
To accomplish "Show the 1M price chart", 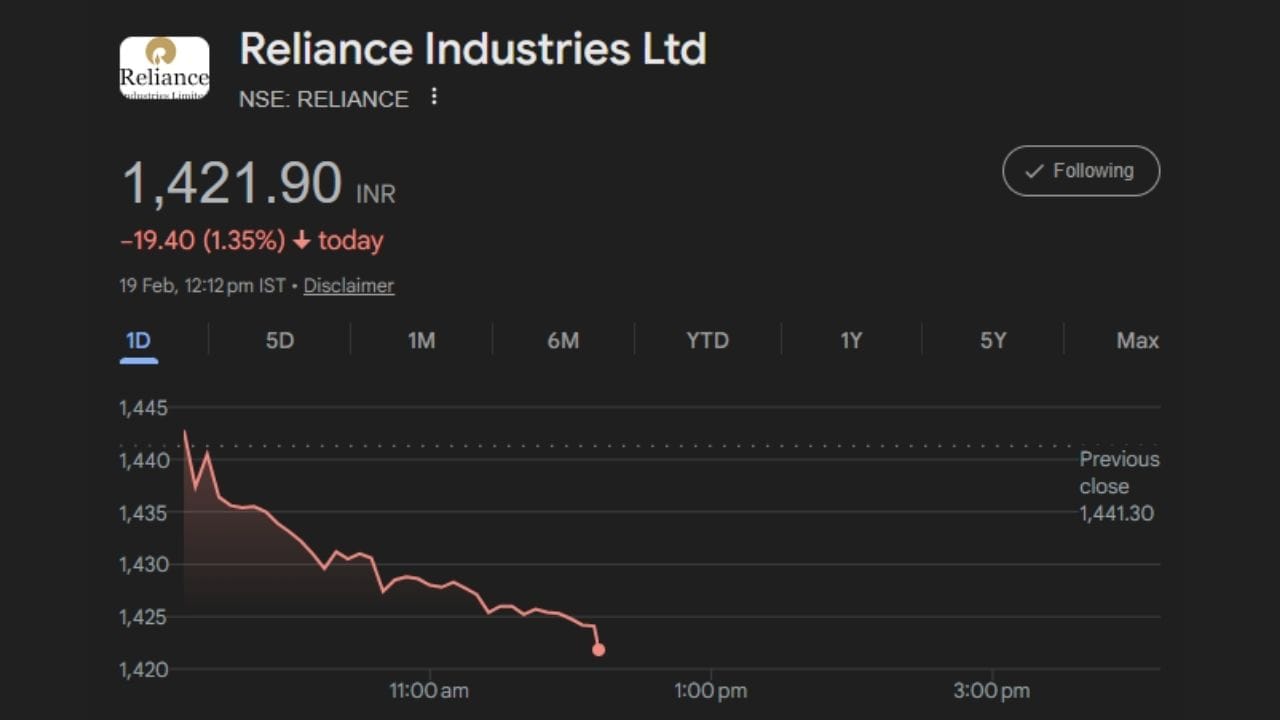I will (421, 341).
